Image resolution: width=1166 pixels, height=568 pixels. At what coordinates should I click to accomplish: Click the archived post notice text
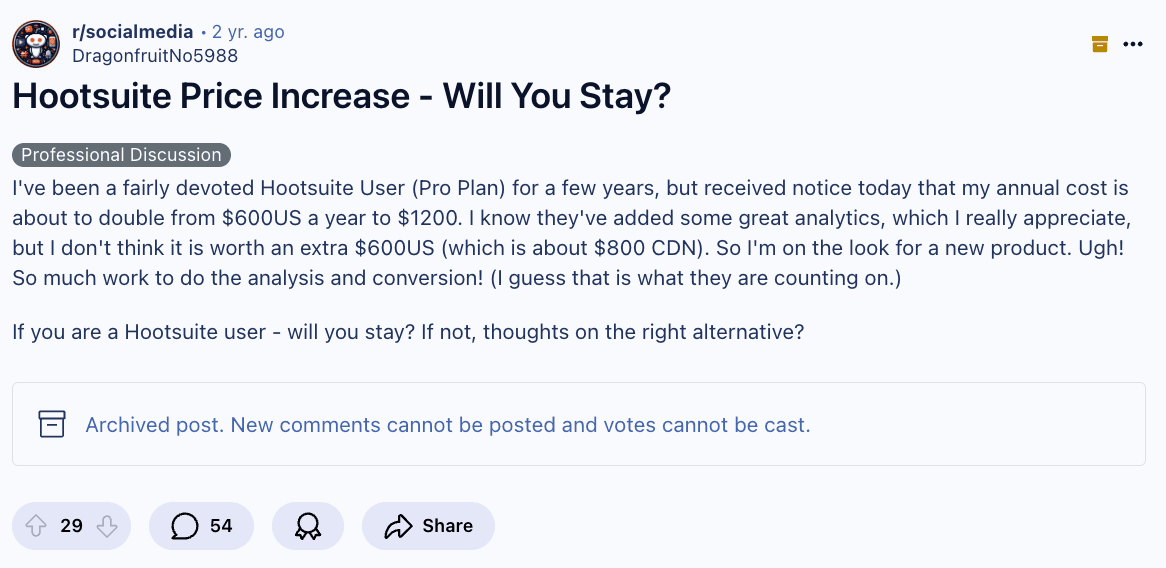pyautogui.click(x=447, y=425)
